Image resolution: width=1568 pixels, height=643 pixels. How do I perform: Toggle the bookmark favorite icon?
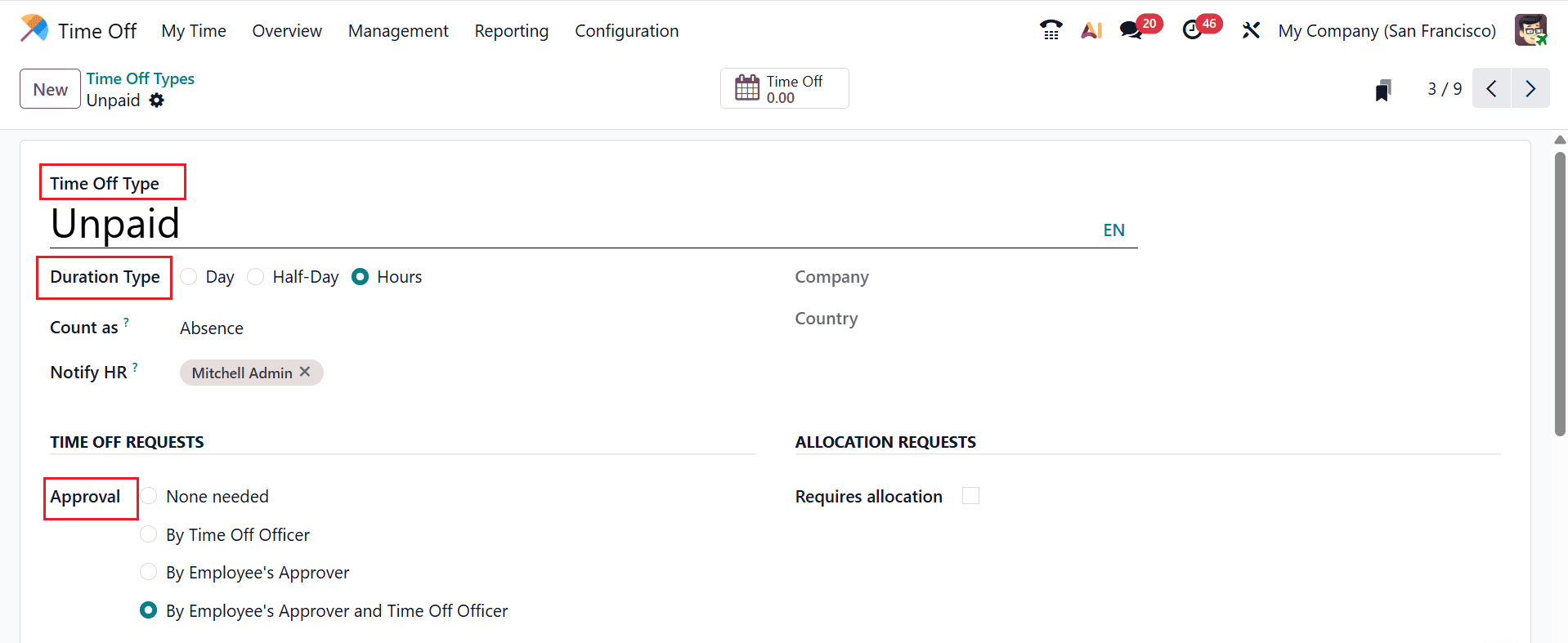pos(1382,90)
